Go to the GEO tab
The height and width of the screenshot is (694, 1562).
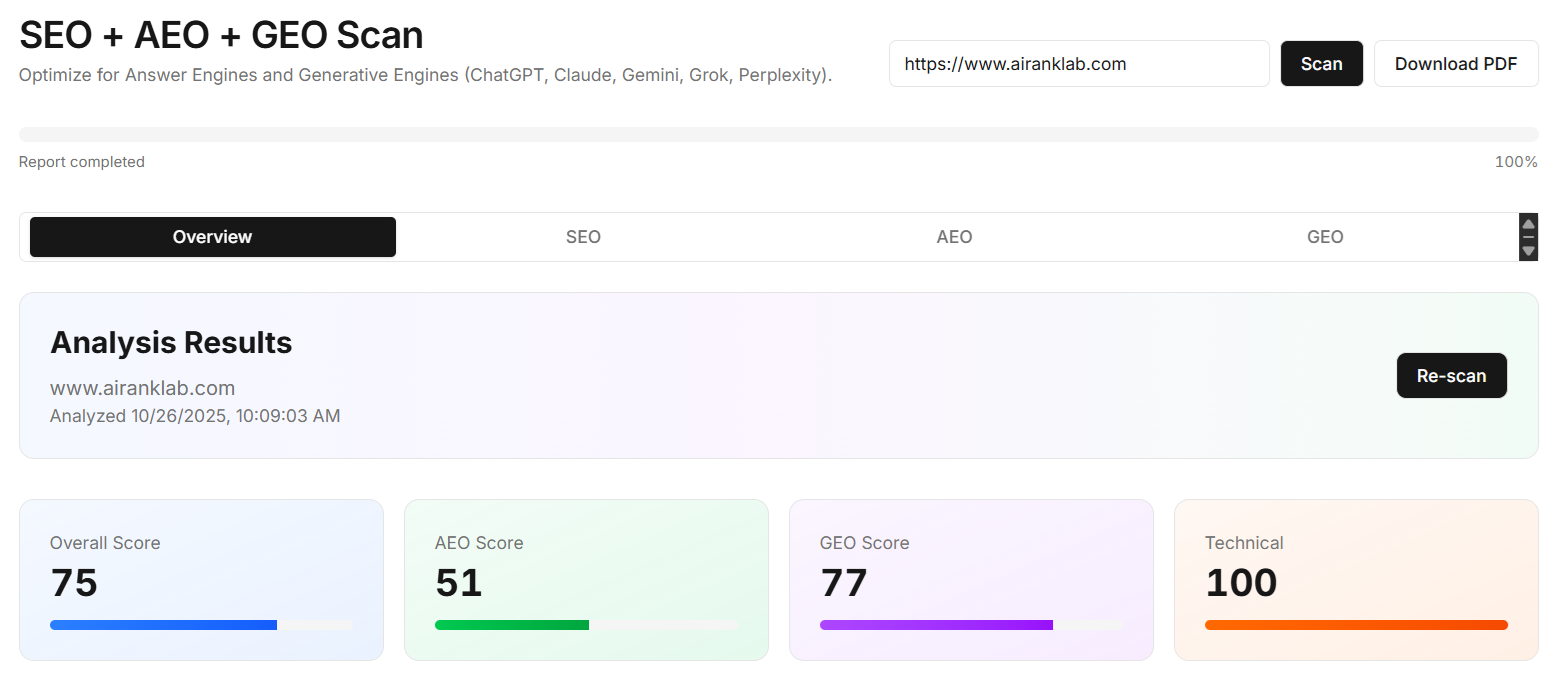click(1325, 237)
